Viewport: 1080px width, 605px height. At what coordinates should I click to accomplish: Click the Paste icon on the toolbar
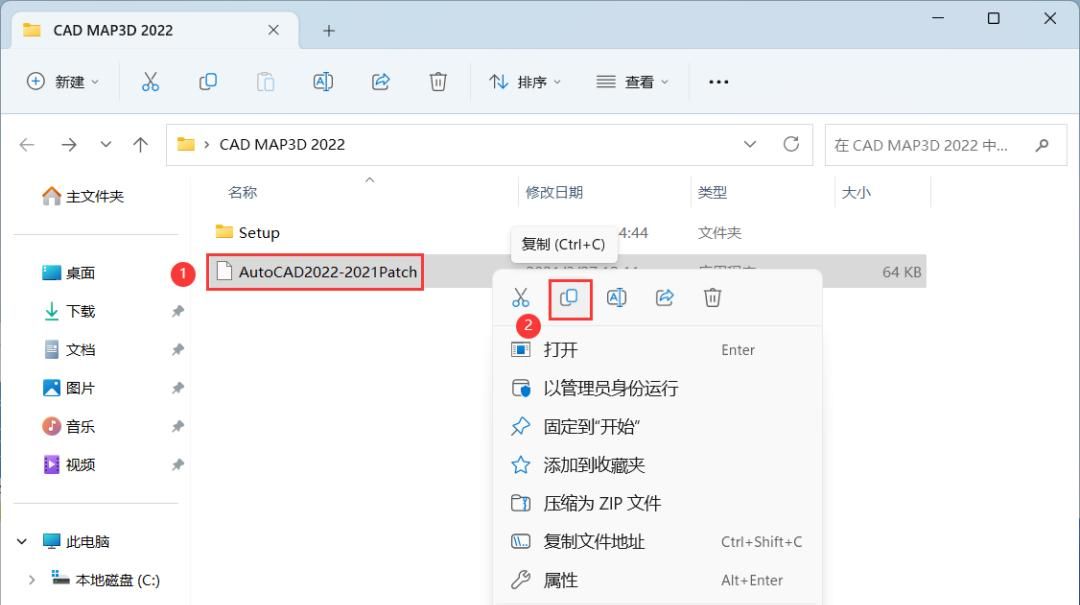(265, 81)
